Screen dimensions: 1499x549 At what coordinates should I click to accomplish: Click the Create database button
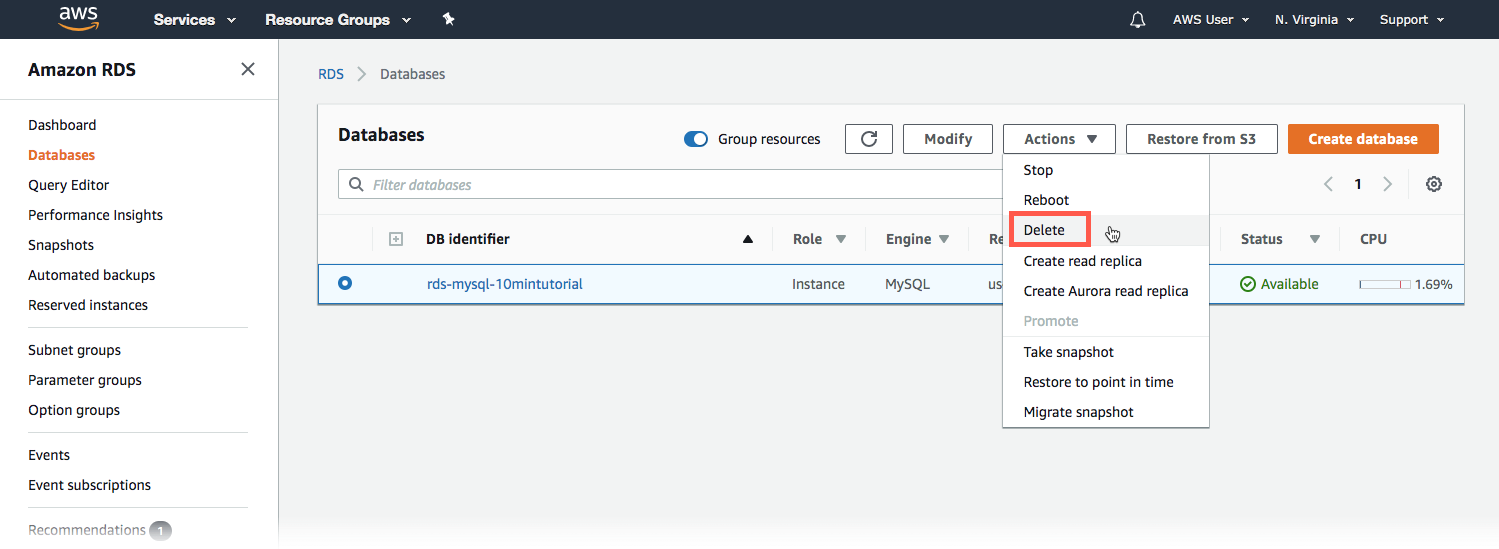pos(1363,139)
